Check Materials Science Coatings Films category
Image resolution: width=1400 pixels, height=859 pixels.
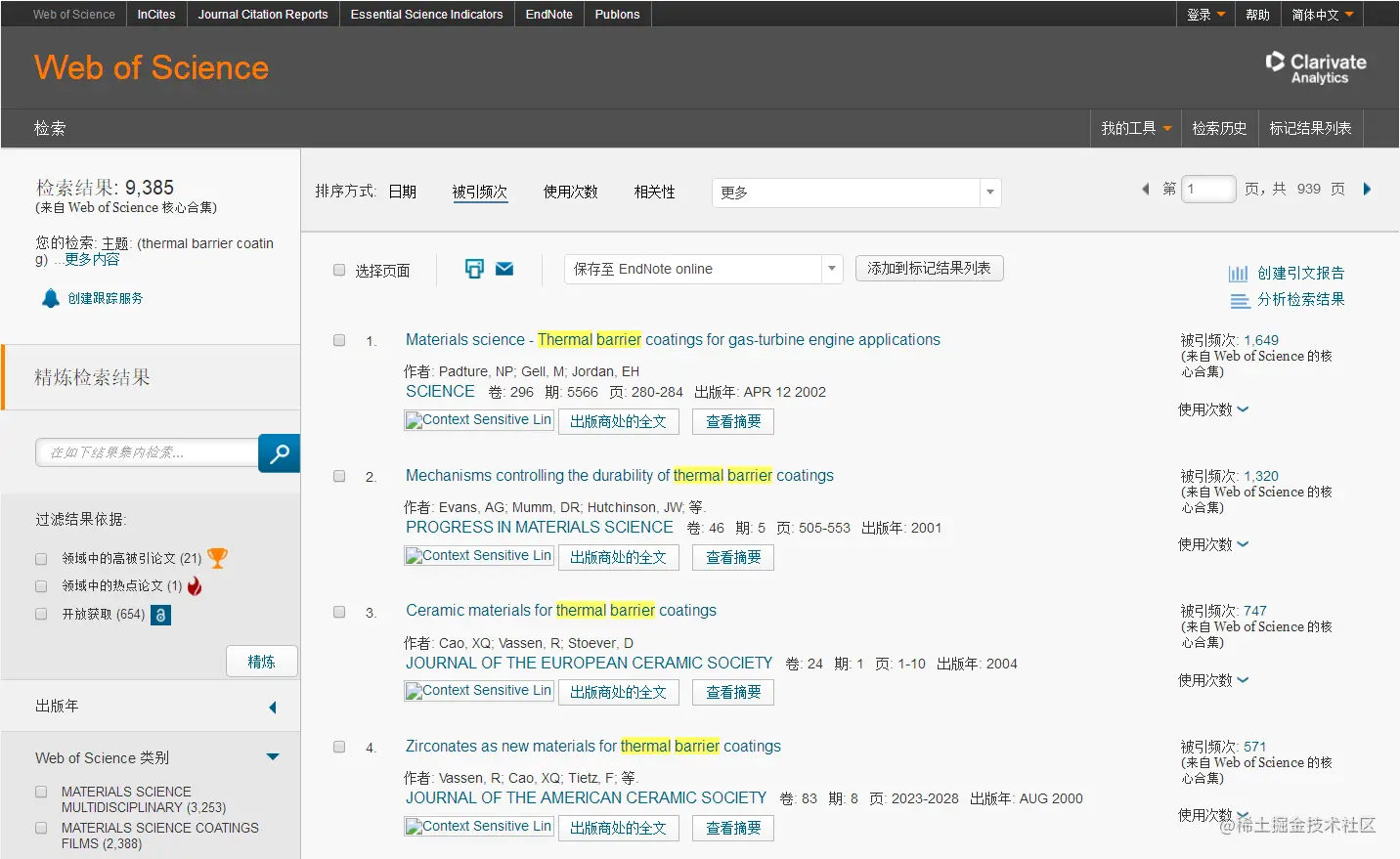point(41,828)
